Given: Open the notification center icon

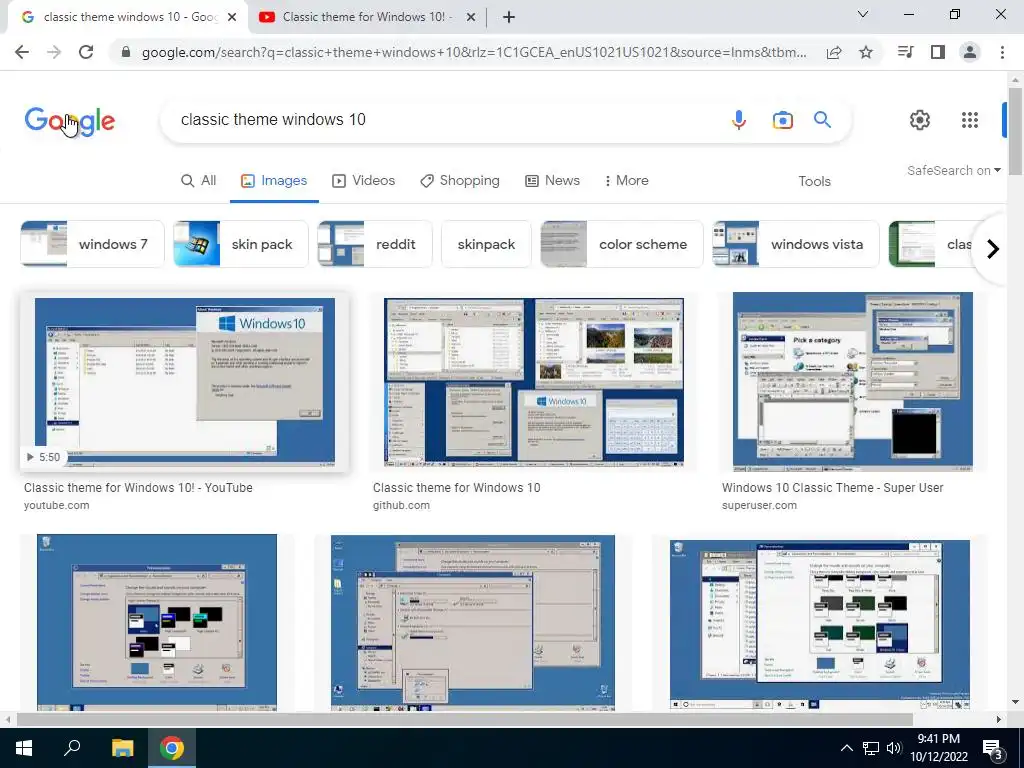Looking at the screenshot, I should (x=993, y=749).
